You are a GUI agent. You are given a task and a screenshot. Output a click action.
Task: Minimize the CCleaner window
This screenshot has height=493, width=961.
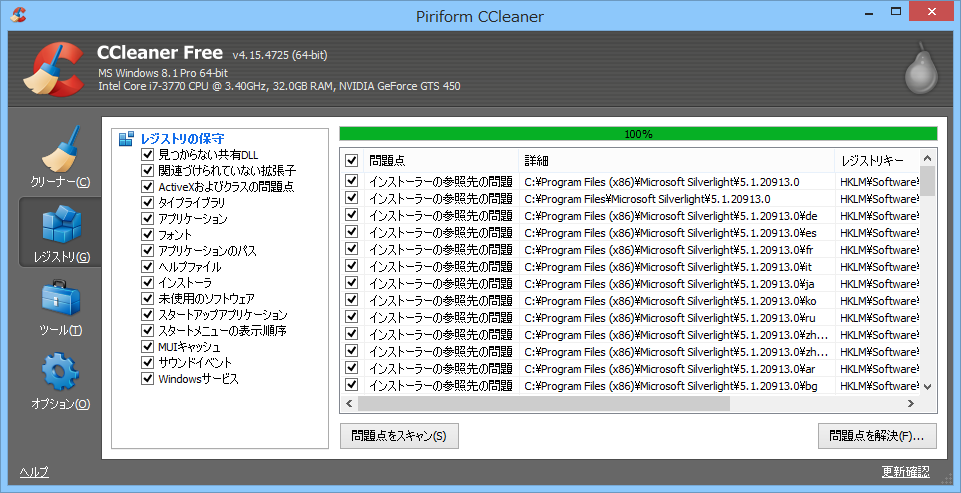[x=869, y=11]
